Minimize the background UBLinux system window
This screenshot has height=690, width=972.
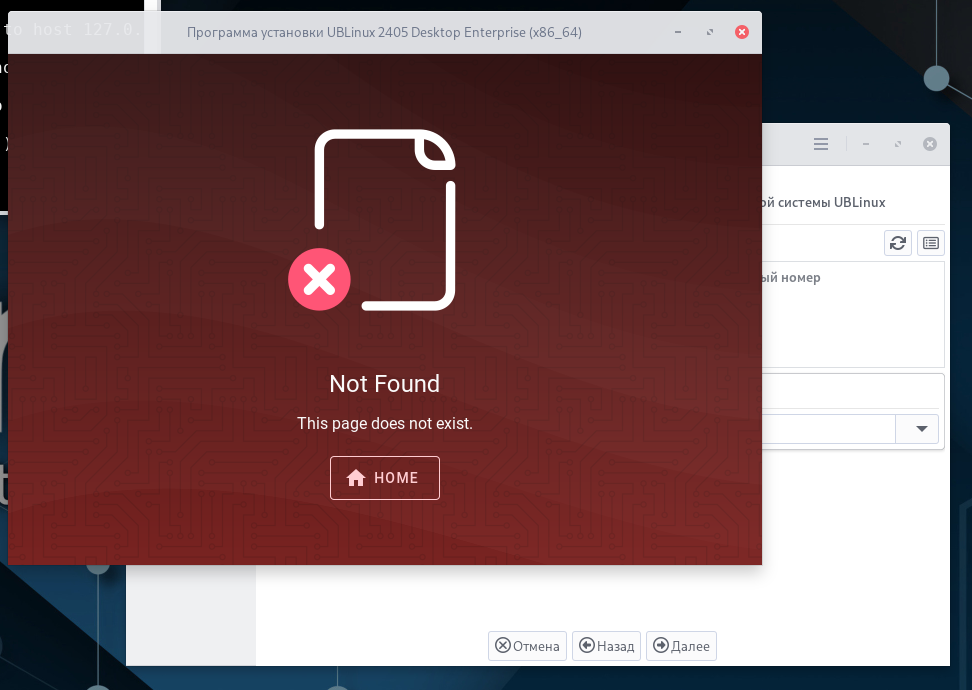pos(866,144)
